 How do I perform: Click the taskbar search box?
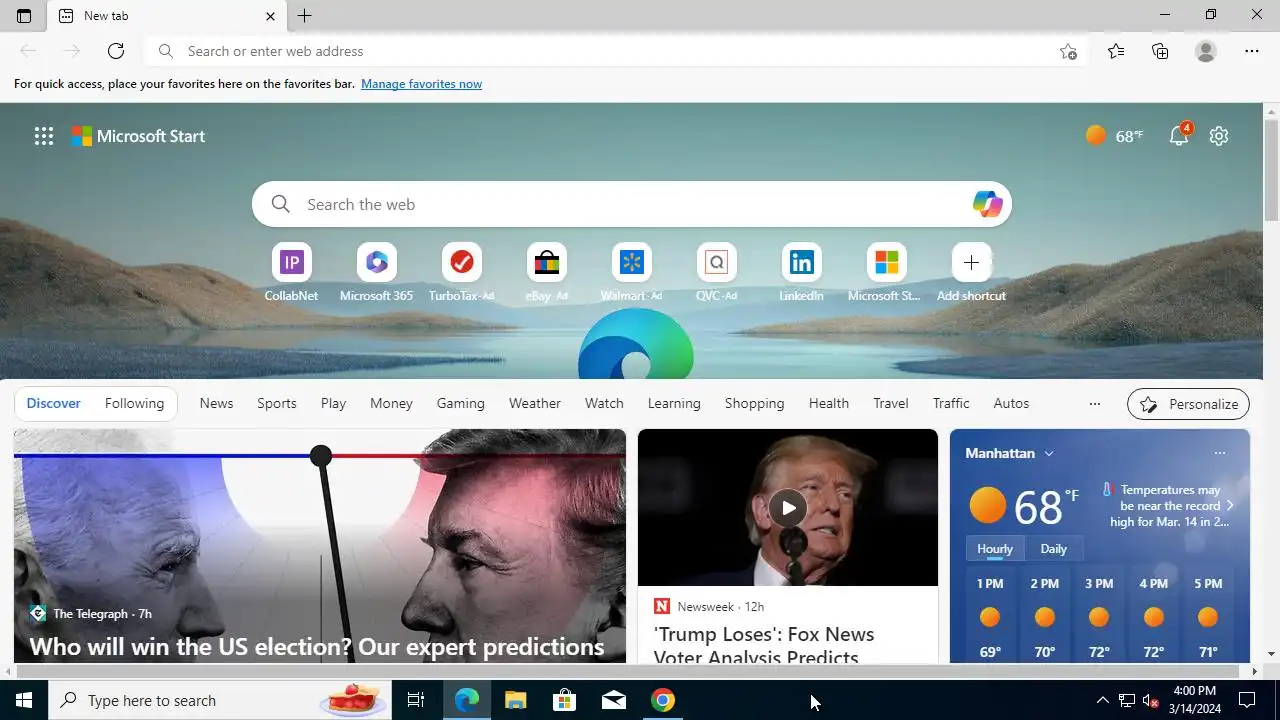(219, 700)
